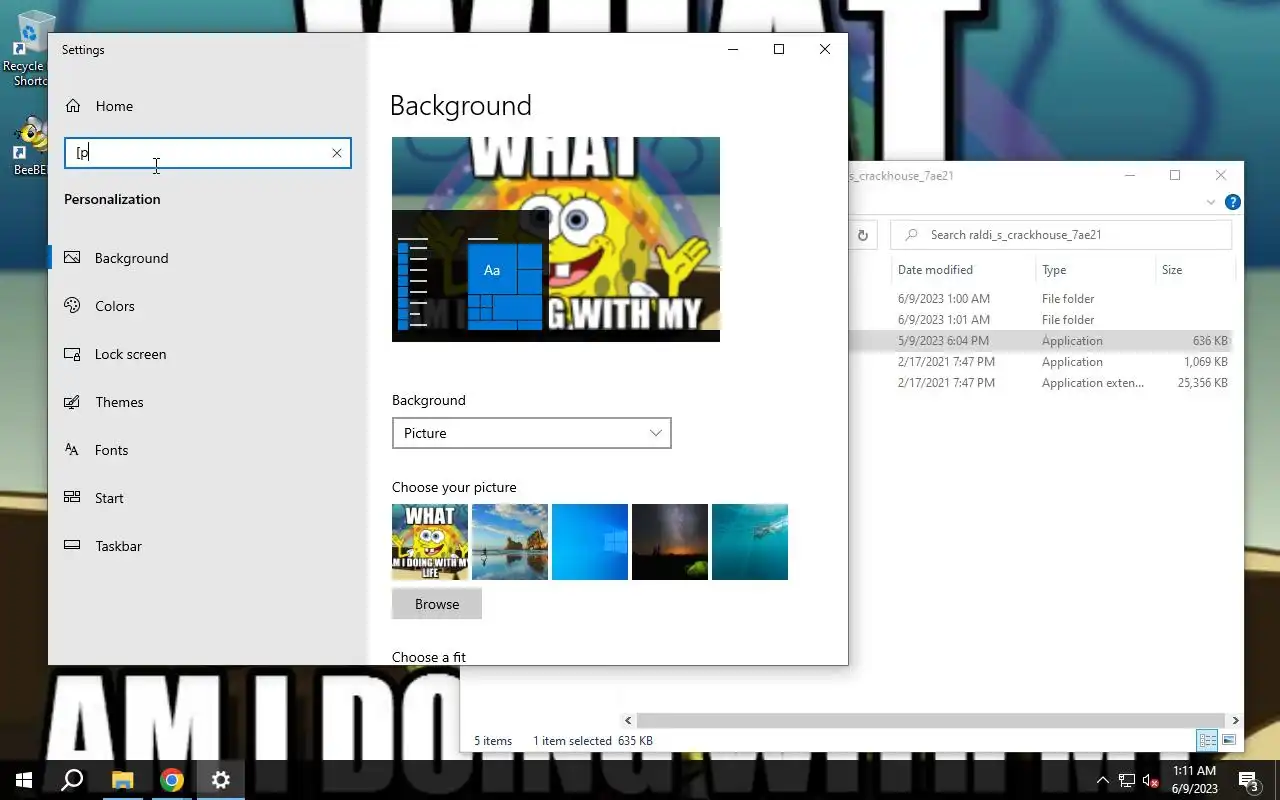Screen dimensions: 1280x800
Task: Select the 25,356 KB Application extension row
Action: [1040, 383]
